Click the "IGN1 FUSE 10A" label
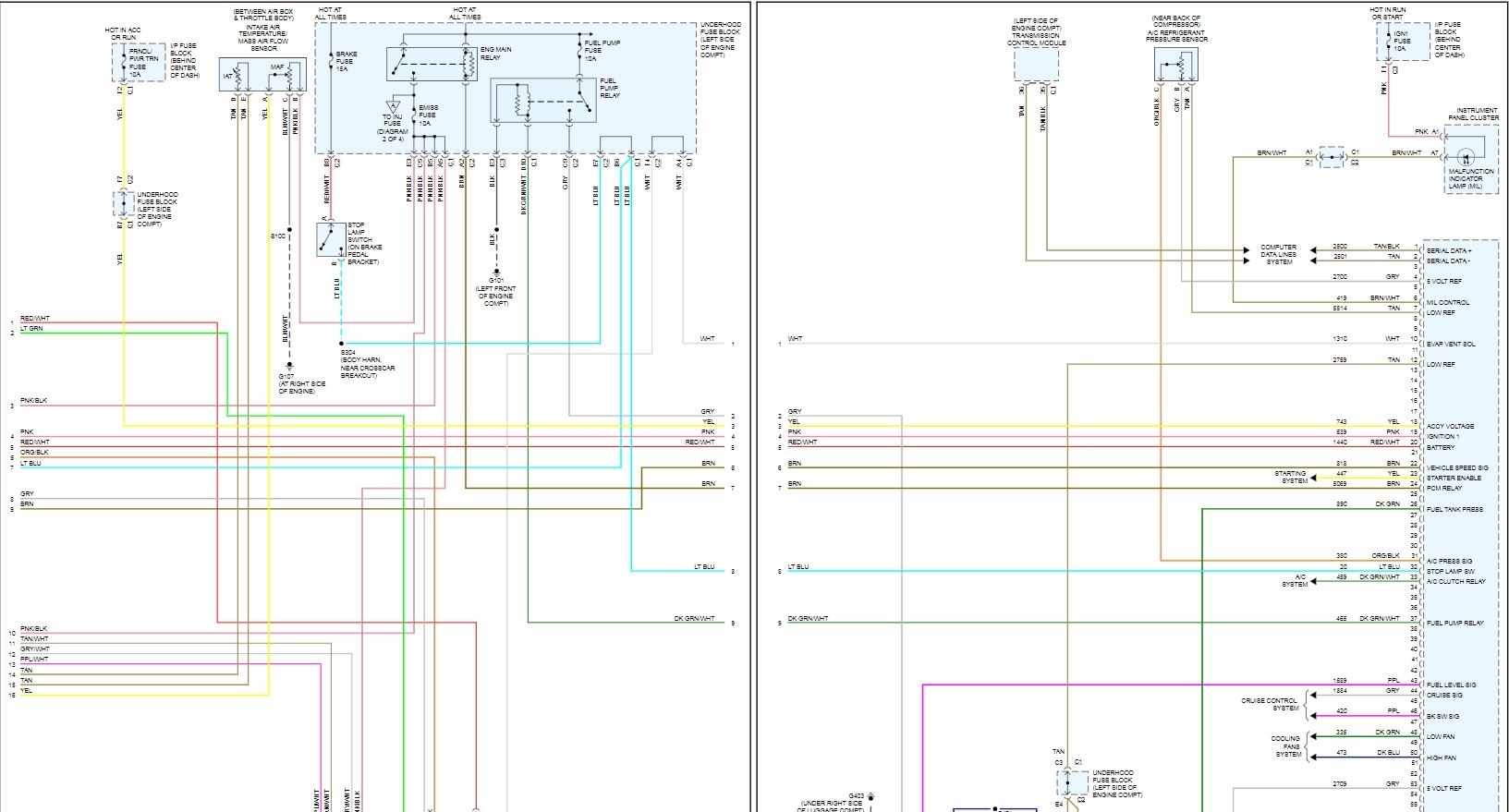The height and width of the screenshot is (812, 1509). point(1402,41)
